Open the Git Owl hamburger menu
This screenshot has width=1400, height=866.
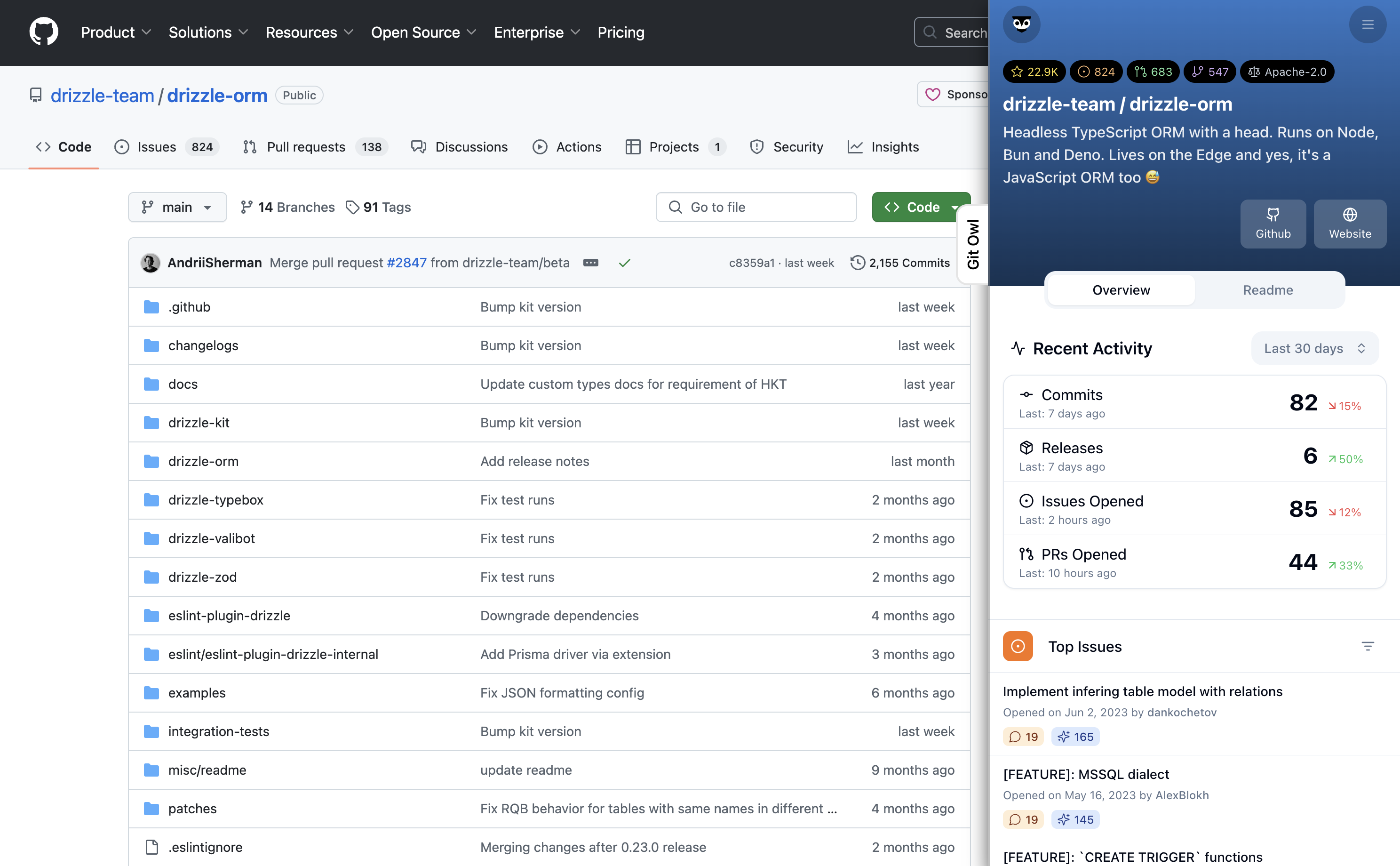[x=1368, y=24]
